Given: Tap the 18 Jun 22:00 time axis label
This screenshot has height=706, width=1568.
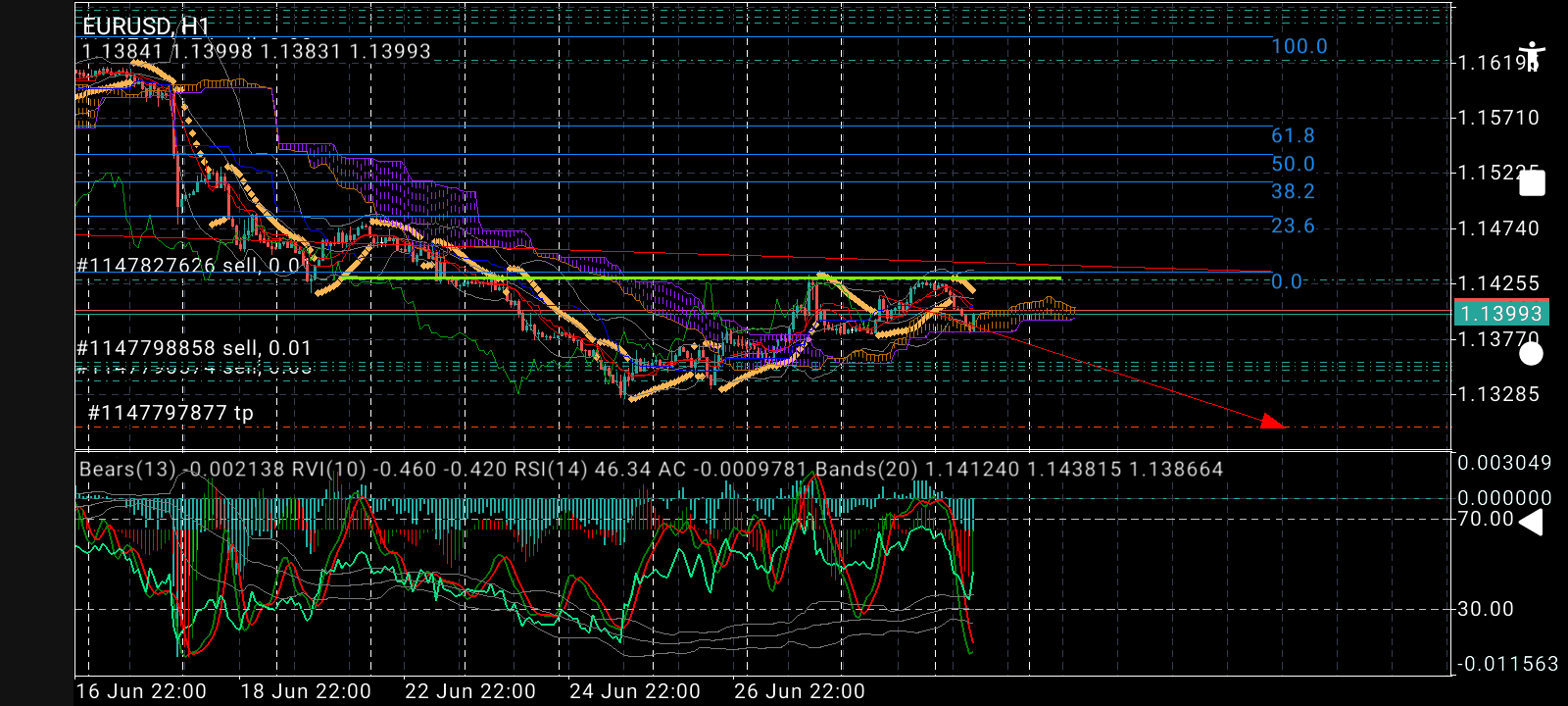Looking at the screenshot, I should tap(306, 691).
